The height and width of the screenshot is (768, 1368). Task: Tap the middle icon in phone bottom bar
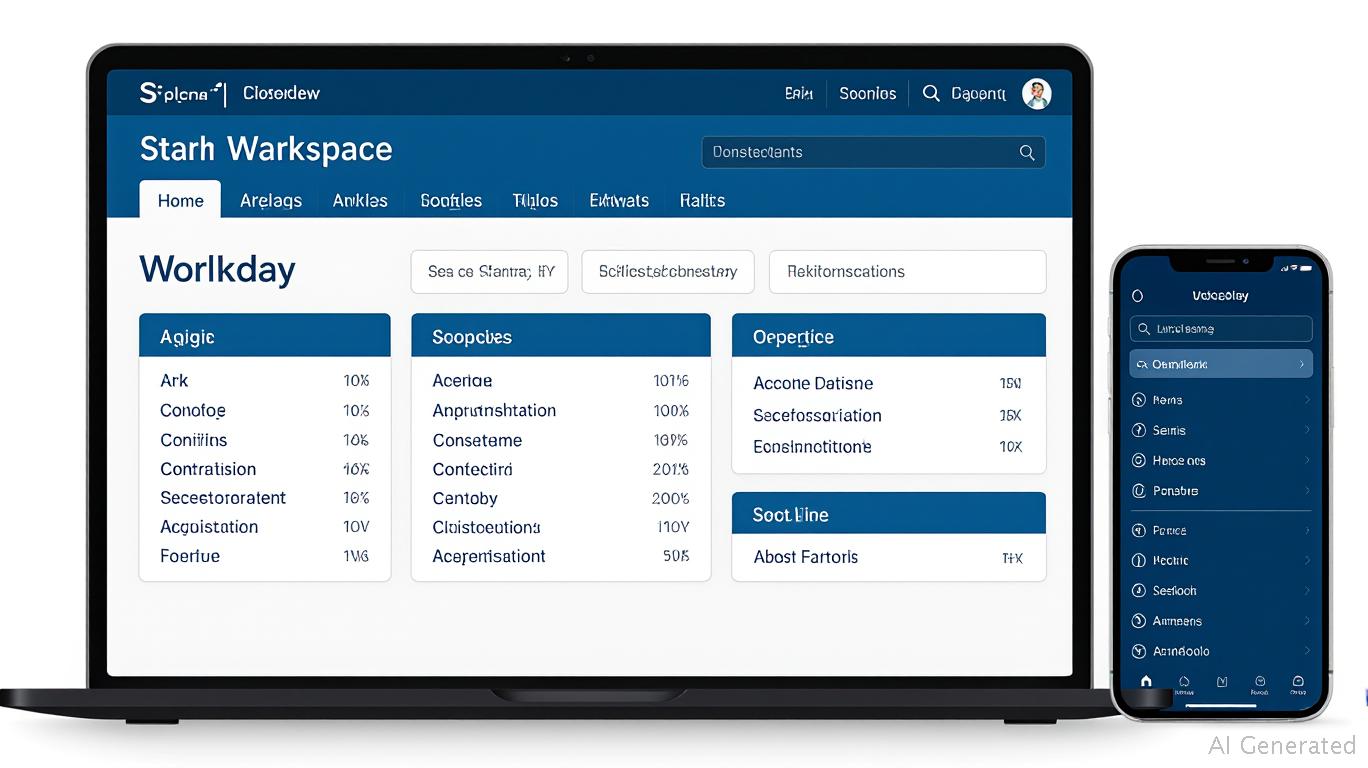click(x=1222, y=681)
